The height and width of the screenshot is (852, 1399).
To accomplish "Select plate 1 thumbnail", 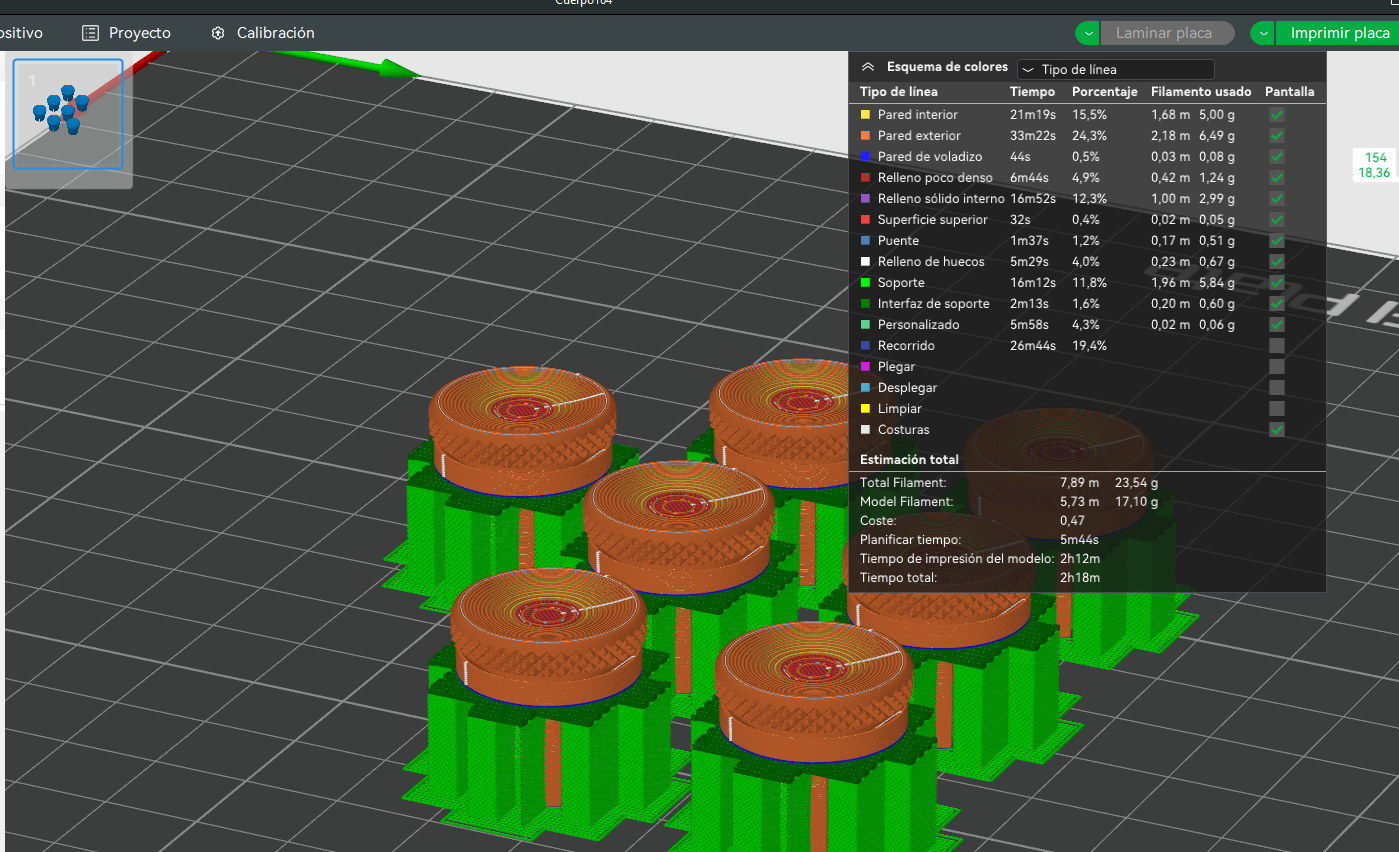I will 68,113.
